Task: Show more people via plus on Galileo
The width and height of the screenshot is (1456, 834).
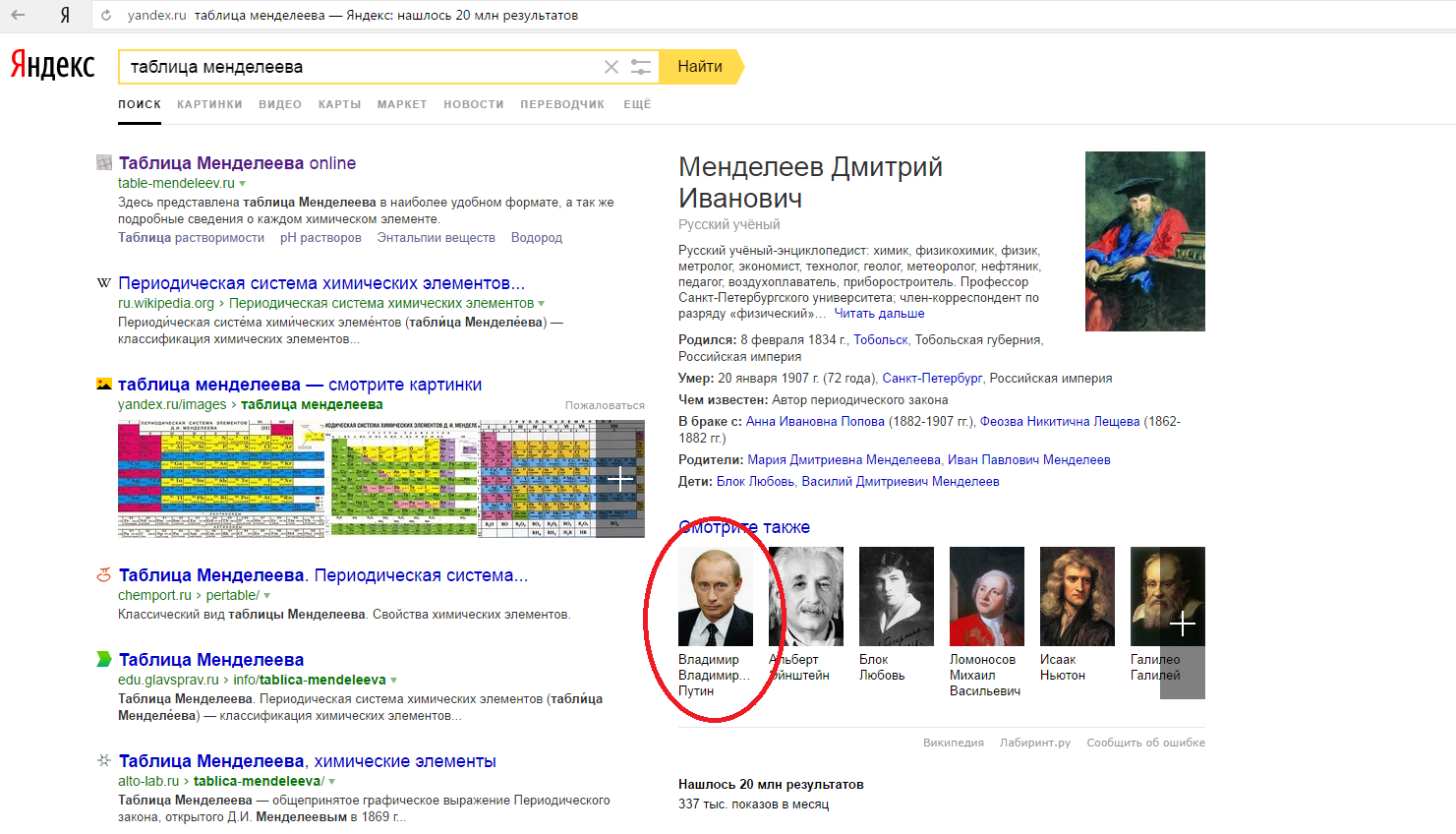Action: point(1183,624)
